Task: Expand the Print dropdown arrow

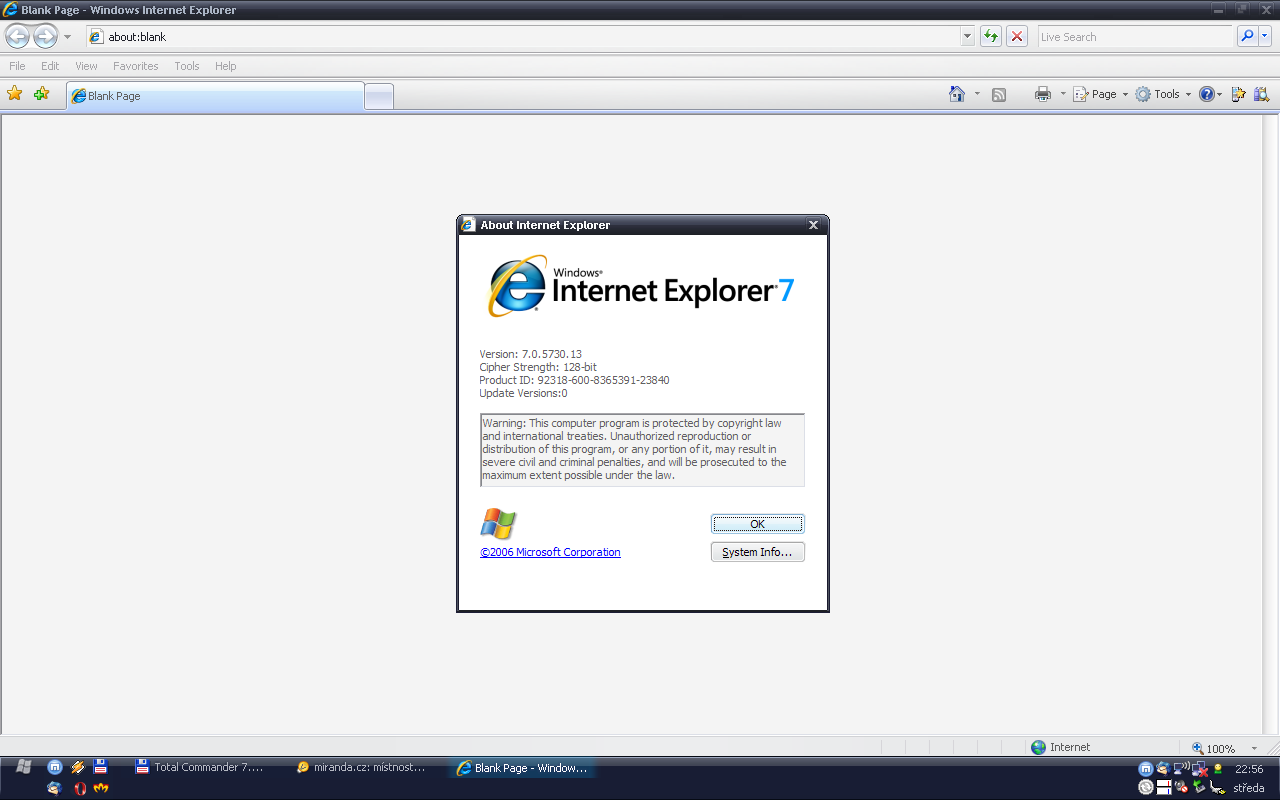Action: pyautogui.click(x=1063, y=94)
